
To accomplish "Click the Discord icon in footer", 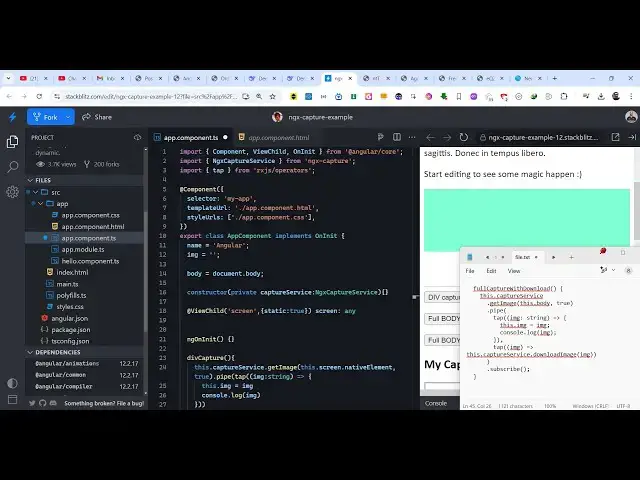I will (53, 403).
